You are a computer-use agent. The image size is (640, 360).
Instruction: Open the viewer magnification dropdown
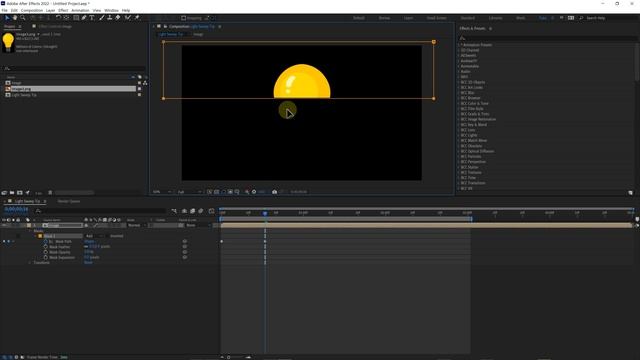pos(162,192)
